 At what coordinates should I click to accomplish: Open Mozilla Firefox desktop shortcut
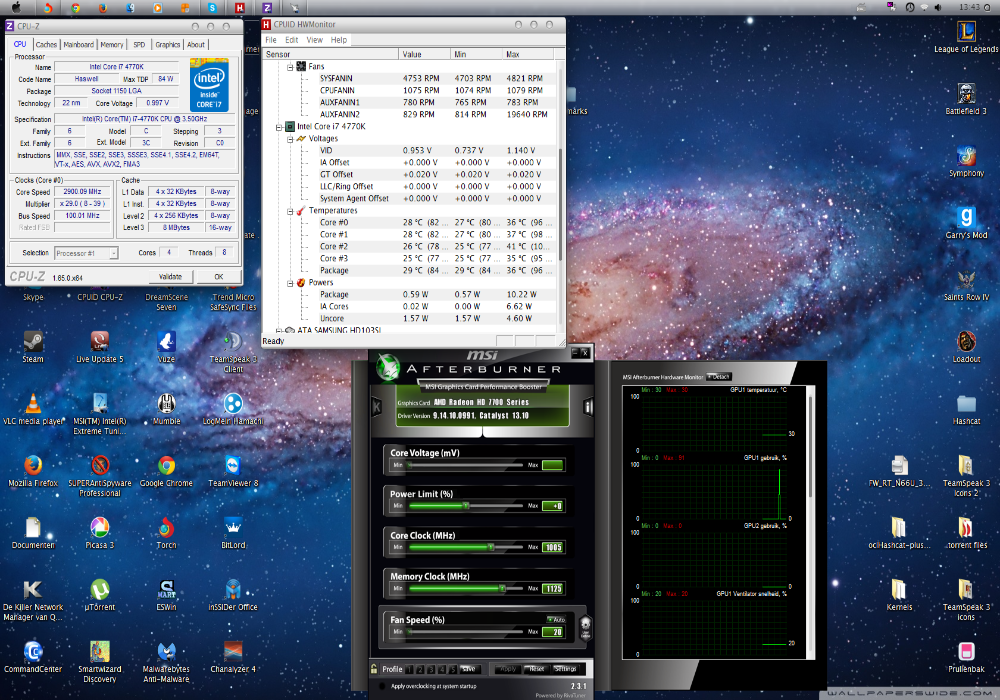pyautogui.click(x=33, y=470)
